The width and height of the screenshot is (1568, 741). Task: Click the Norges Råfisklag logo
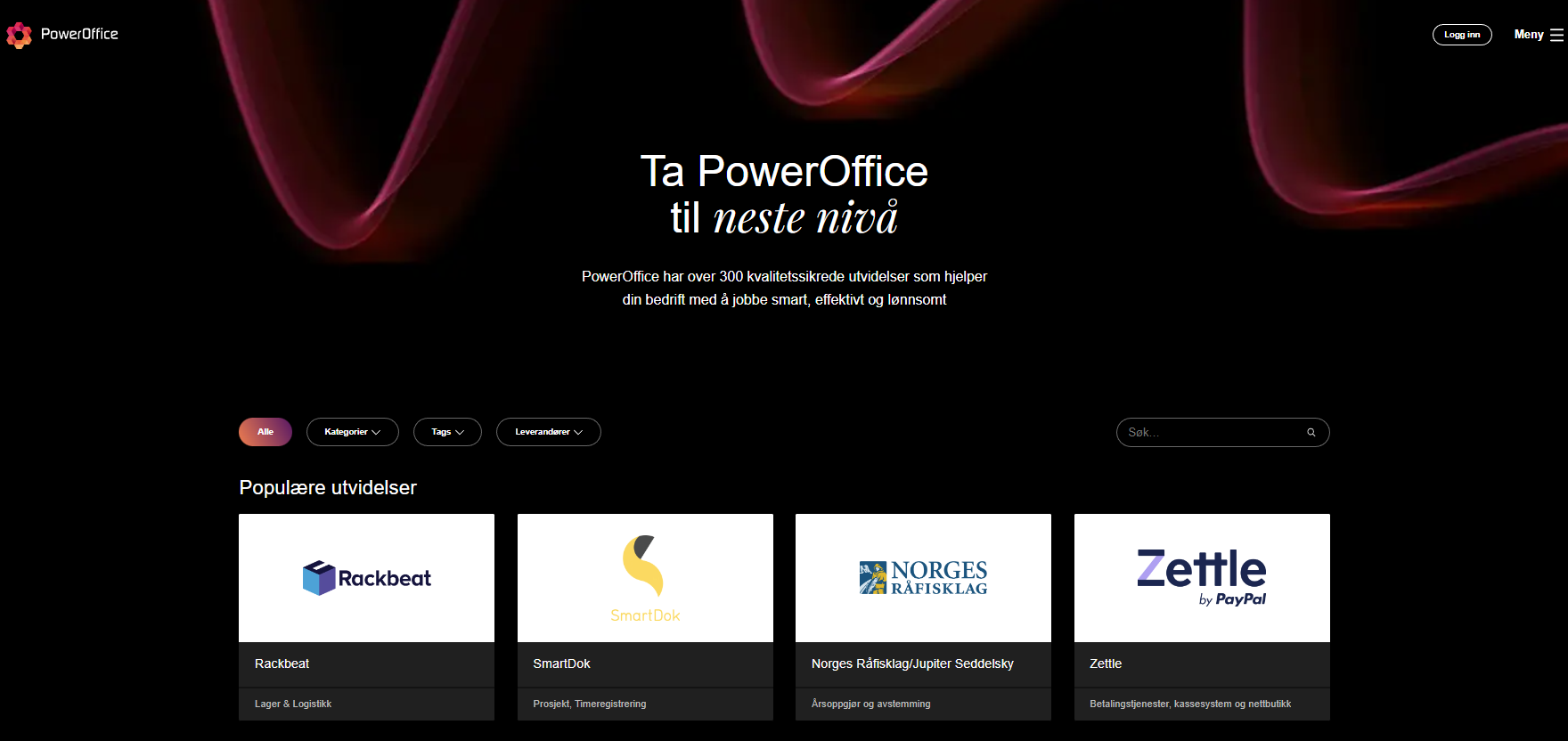pos(923,578)
